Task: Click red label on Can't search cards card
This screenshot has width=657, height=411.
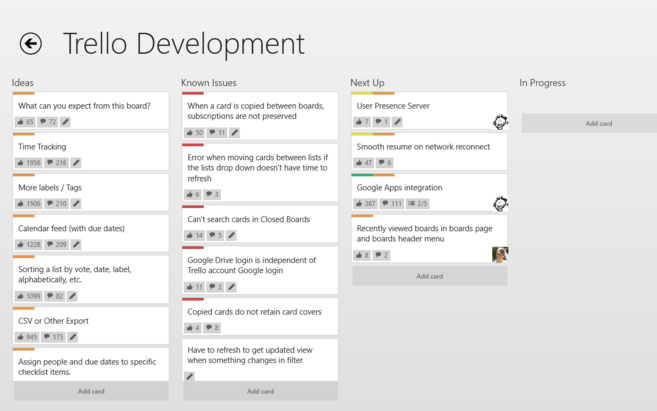Action: (193, 207)
